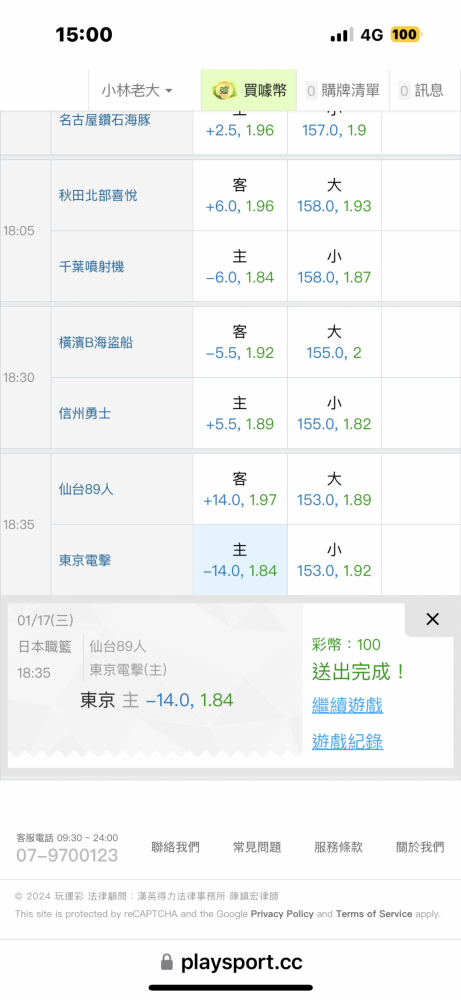Select 客 +14.0, 1.97 for 仙台89人

[240, 489]
